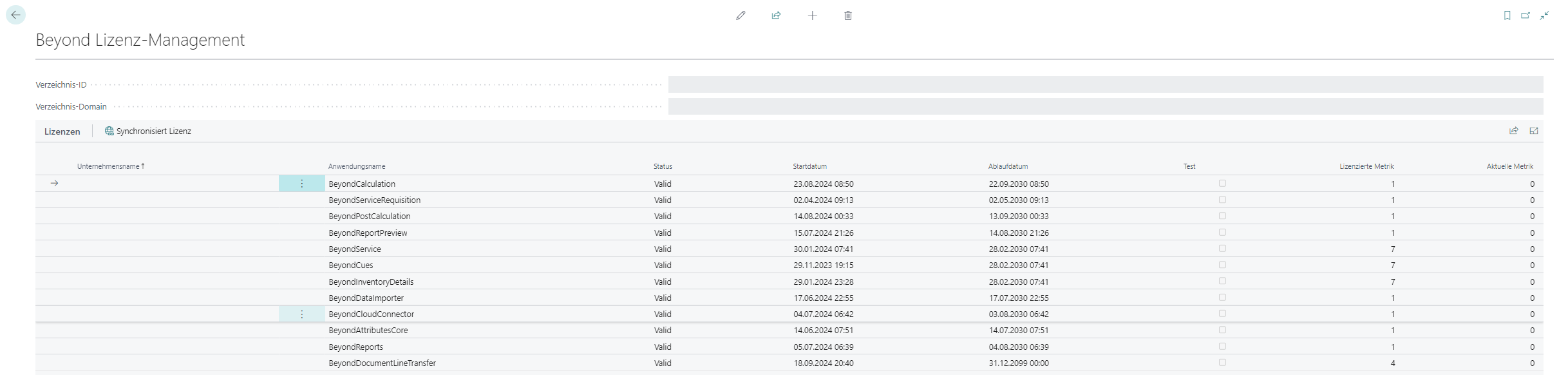
Task: Open page in new window icon
Action: [1525, 15]
